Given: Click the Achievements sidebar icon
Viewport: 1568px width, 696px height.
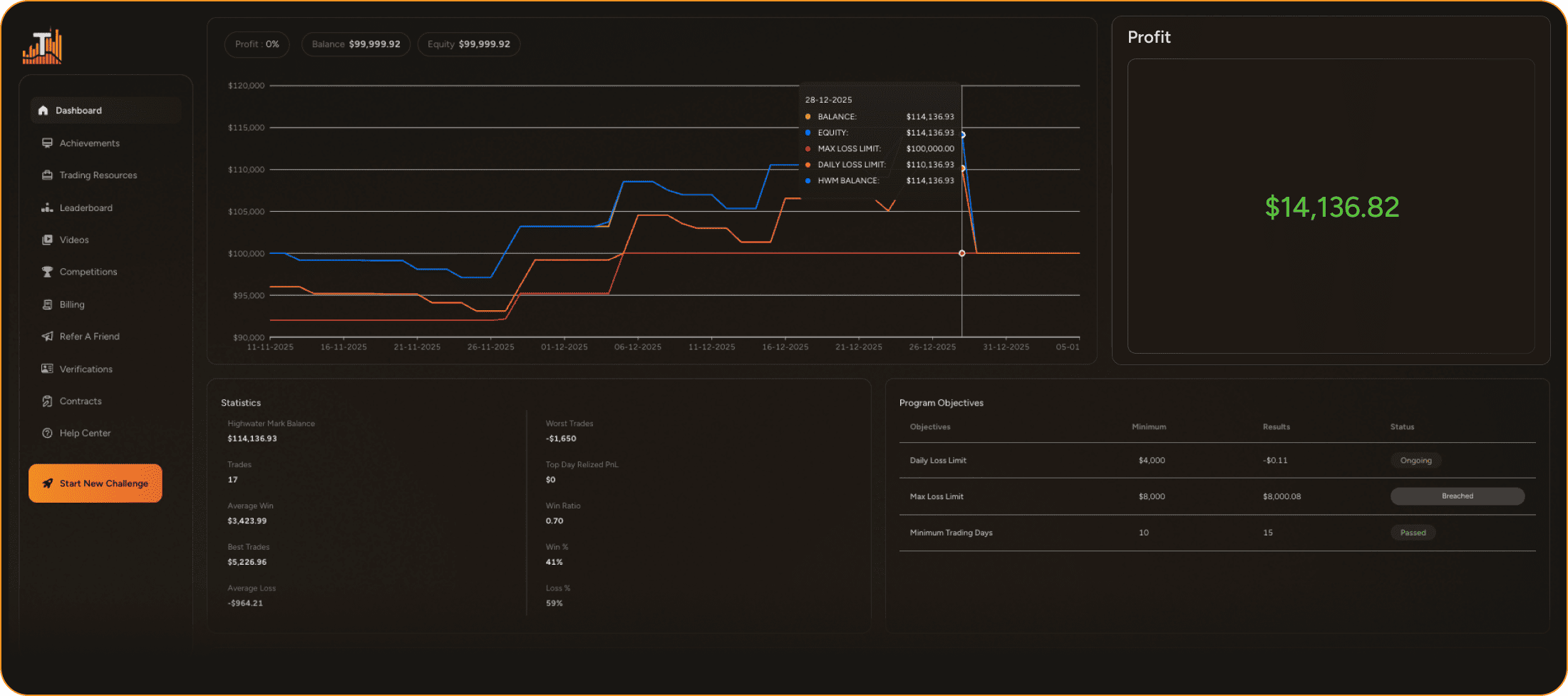Looking at the screenshot, I should click(47, 143).
